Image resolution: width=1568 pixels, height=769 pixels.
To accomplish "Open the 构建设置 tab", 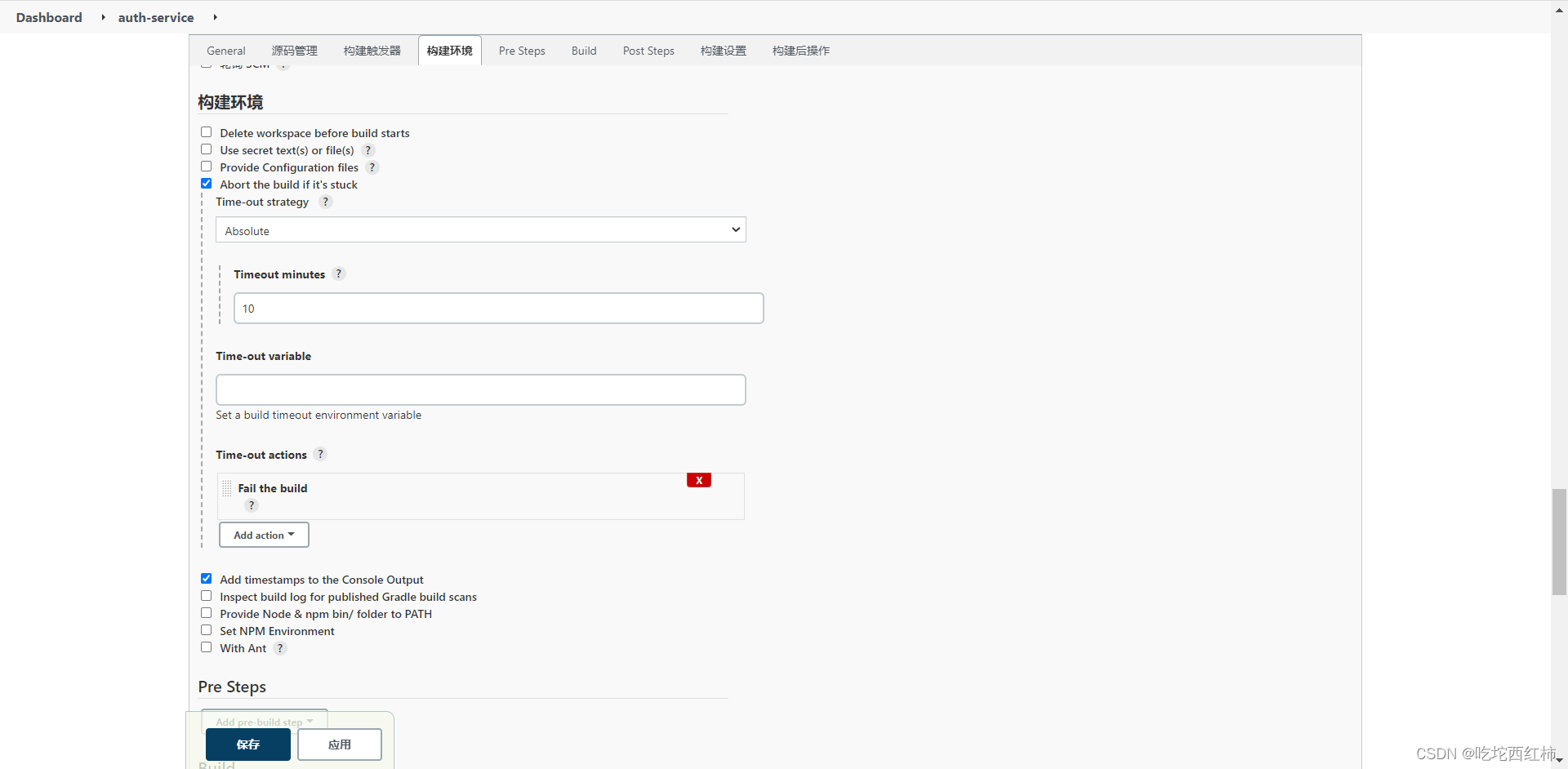I will [x=724, y=51].
